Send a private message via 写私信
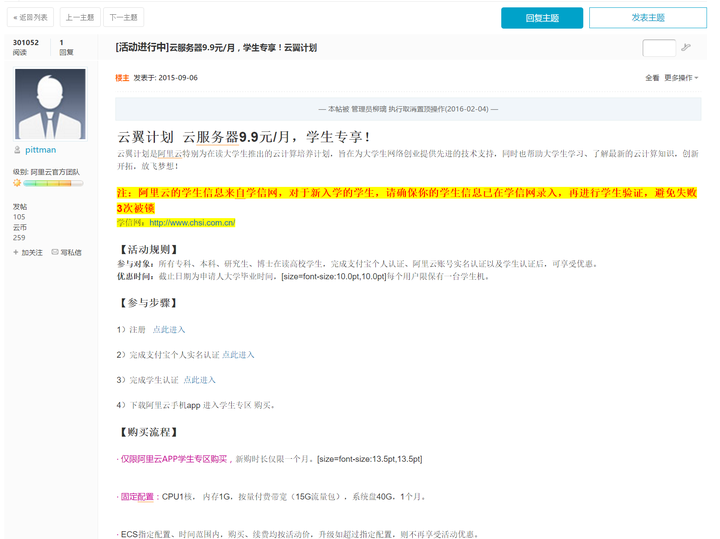This screenshot has width=720, height=539. coord(67,253)
